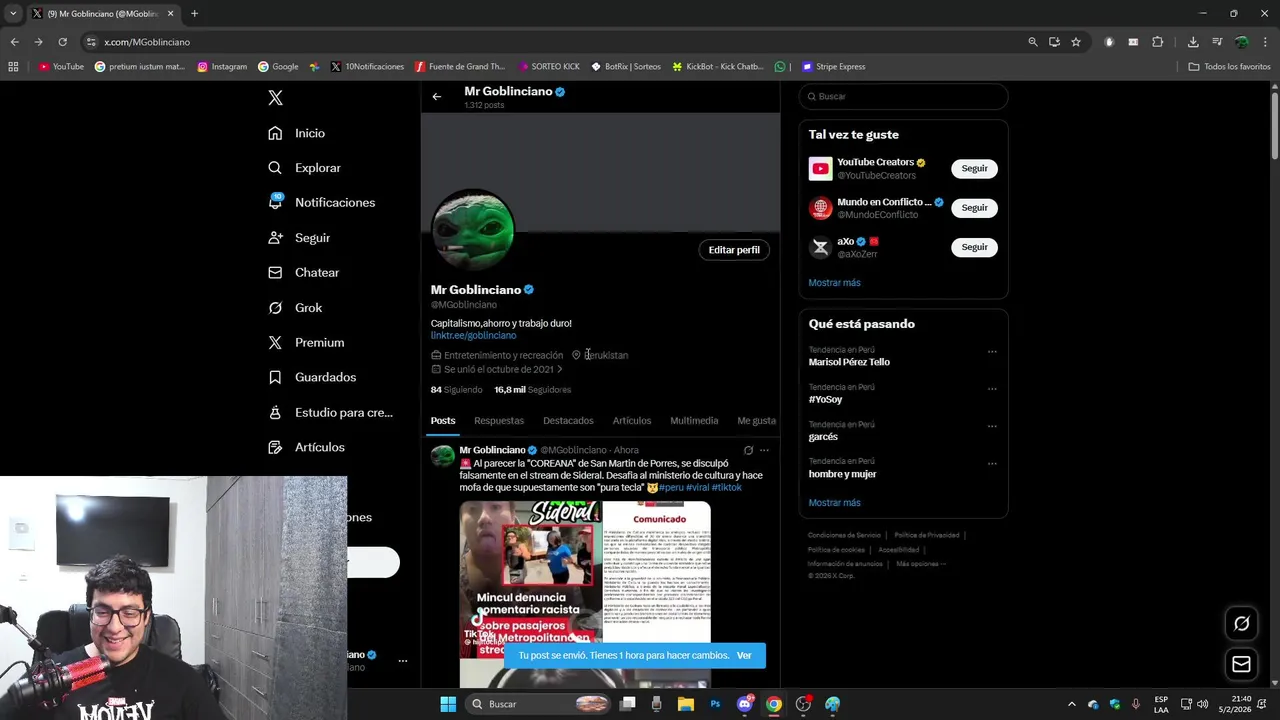Switch to the Artículos profile tab
The height and width of the screenshot is (720, 1280).
point(632,421)
